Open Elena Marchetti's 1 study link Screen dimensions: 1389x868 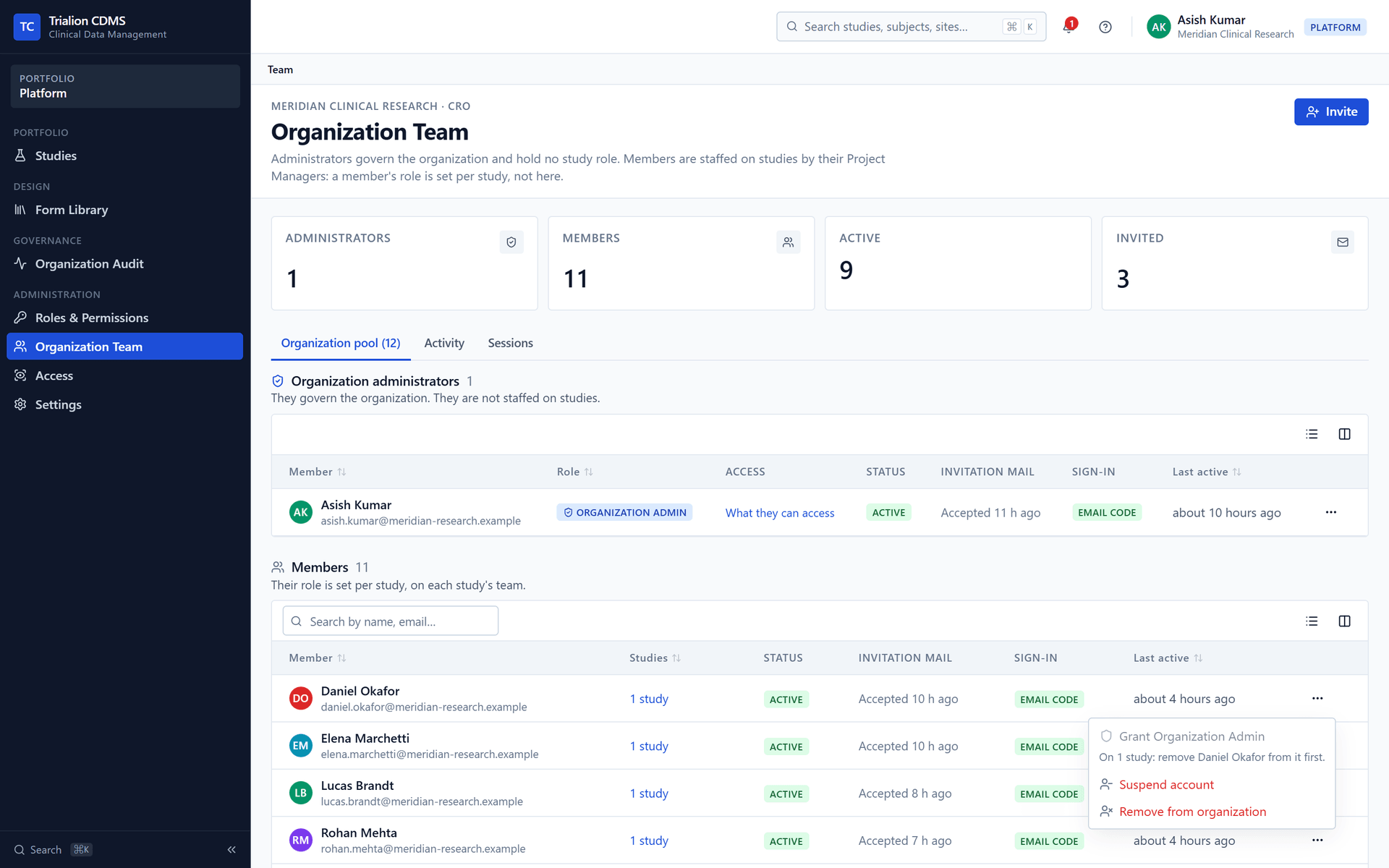pos(648,746)
